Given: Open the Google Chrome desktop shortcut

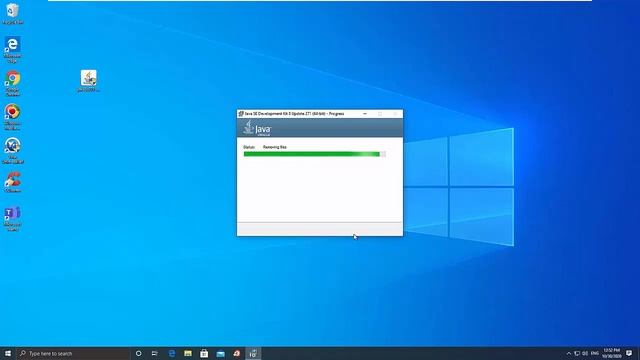Looking at the screenshot, I should coord(12,83).
